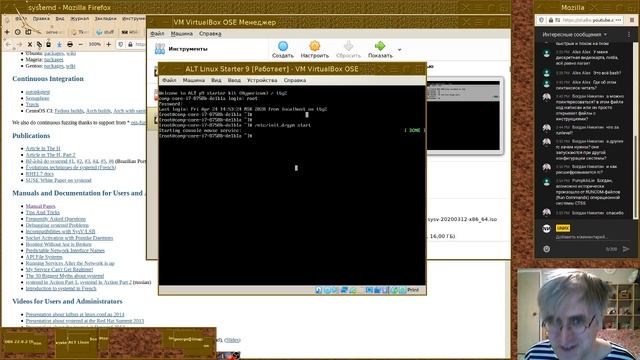The image size is (640, 360).
Task: Expand the Интересные сообщения chat filter dropdown
Action: [x=575, y=35]
